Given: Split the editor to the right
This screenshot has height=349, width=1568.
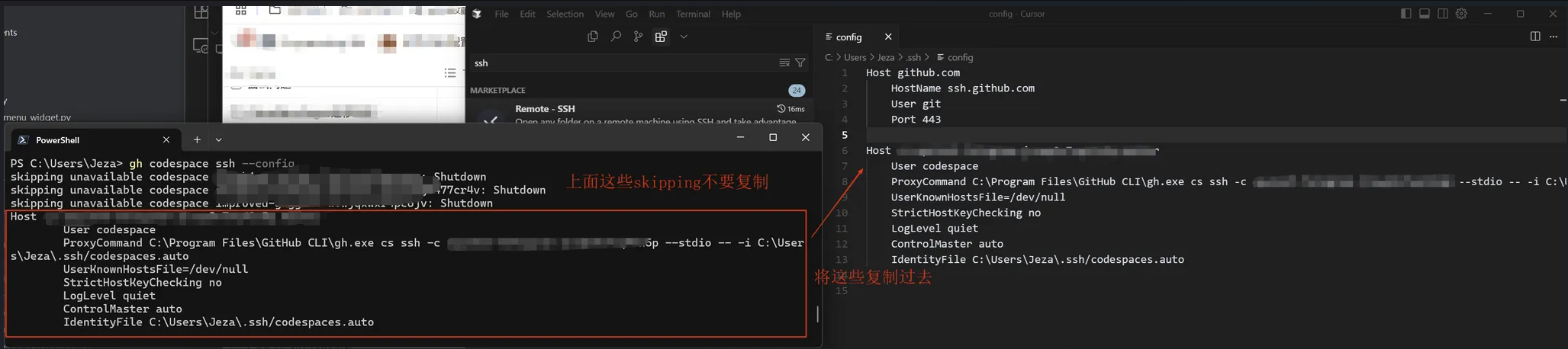Looking at the screenshot, I should pos(1535,37).
